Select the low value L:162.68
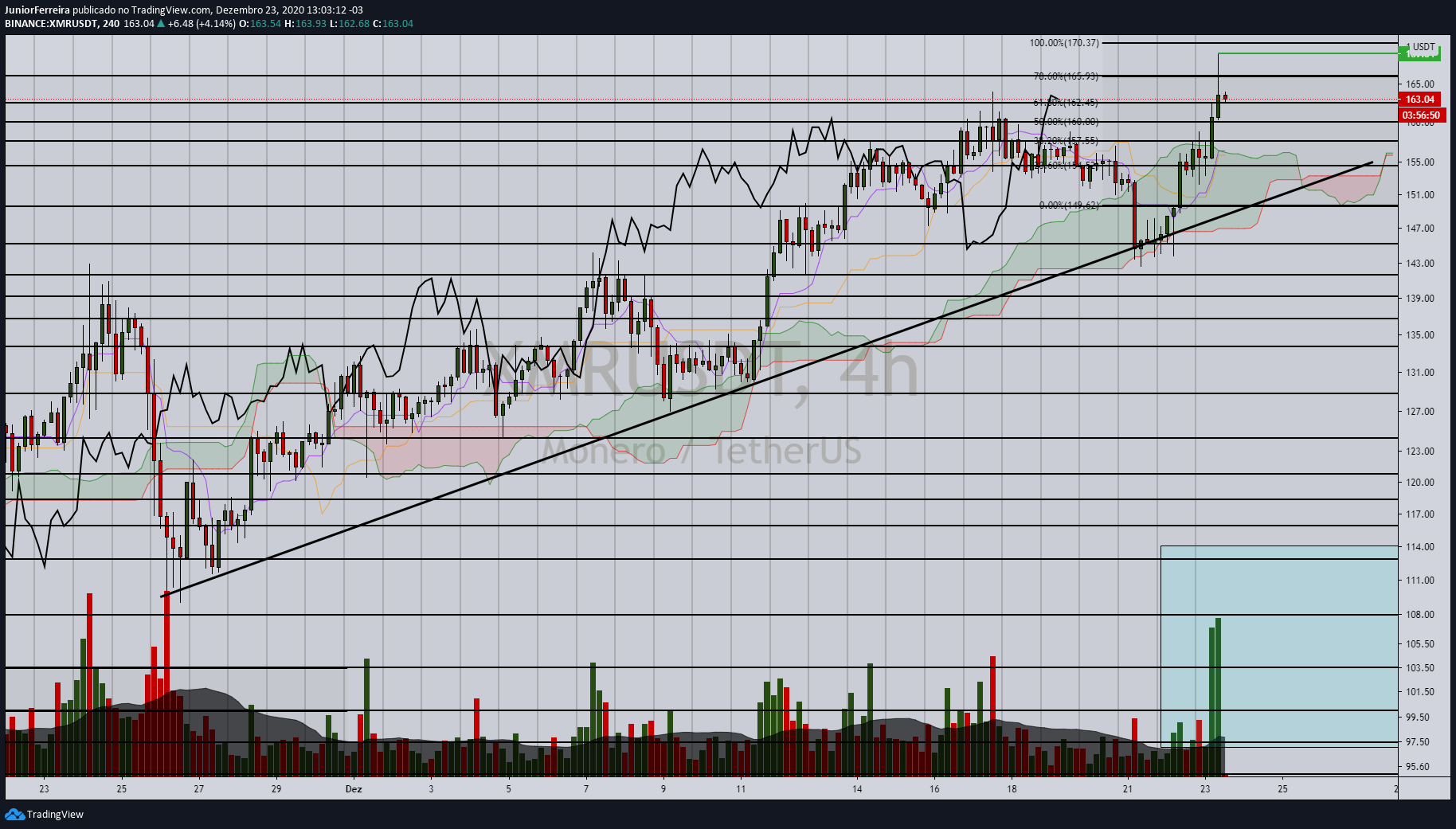The height and width of the screenshot is (829, 1456). coord(350,24)
